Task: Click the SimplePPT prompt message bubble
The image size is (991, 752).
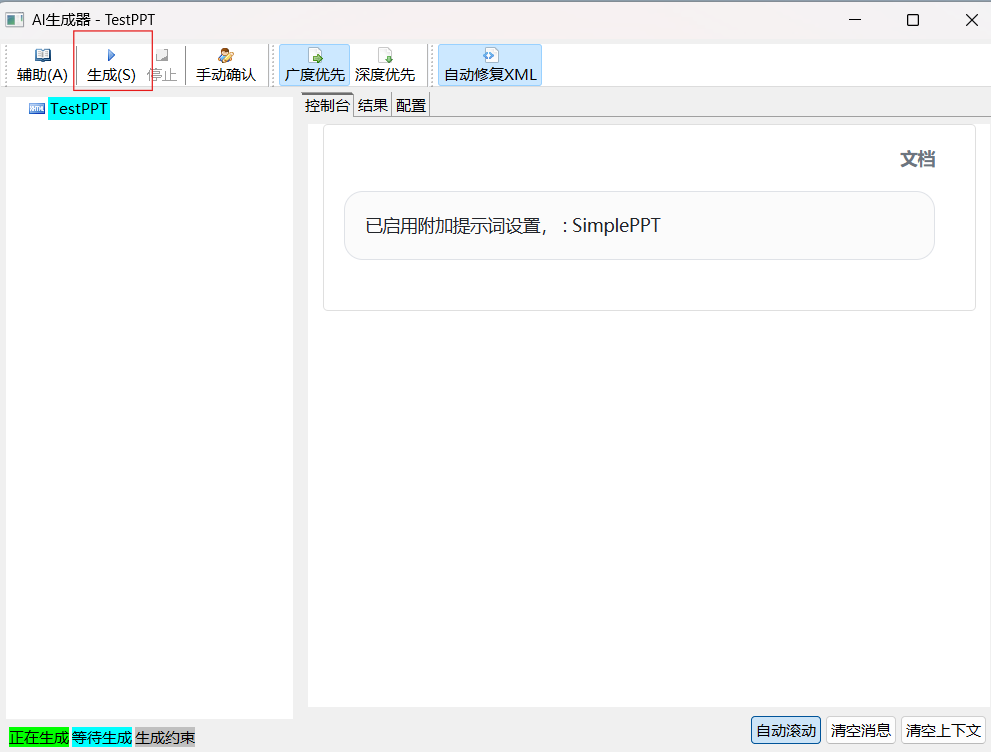Action: [639, 226]
